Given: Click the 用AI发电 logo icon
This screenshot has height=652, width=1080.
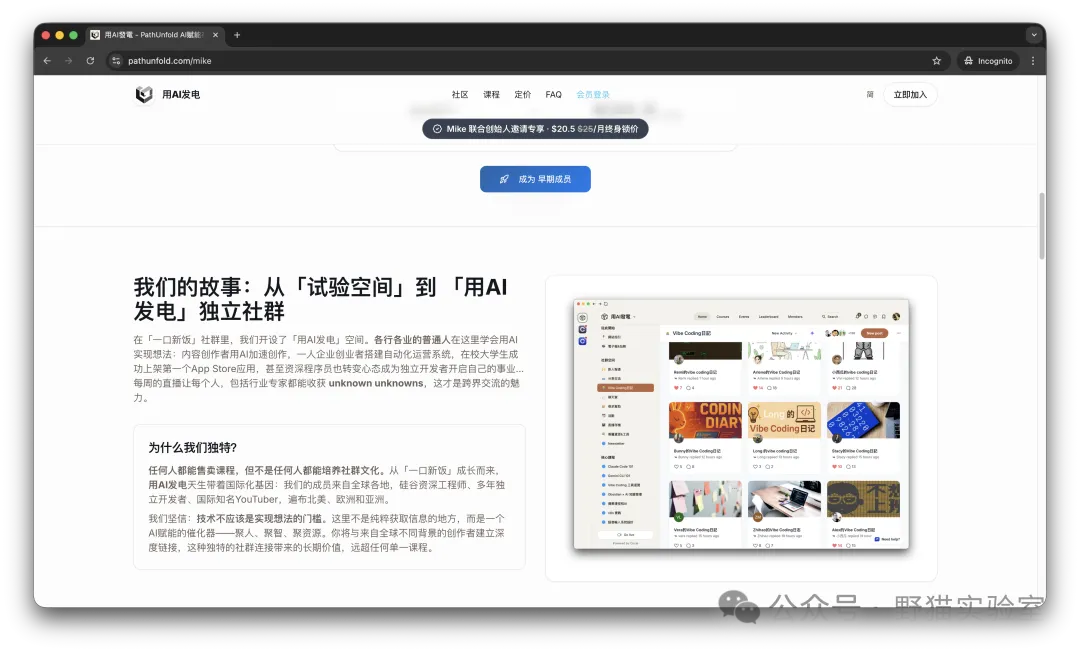Looking at the screenshot, I should click(144, 94).
